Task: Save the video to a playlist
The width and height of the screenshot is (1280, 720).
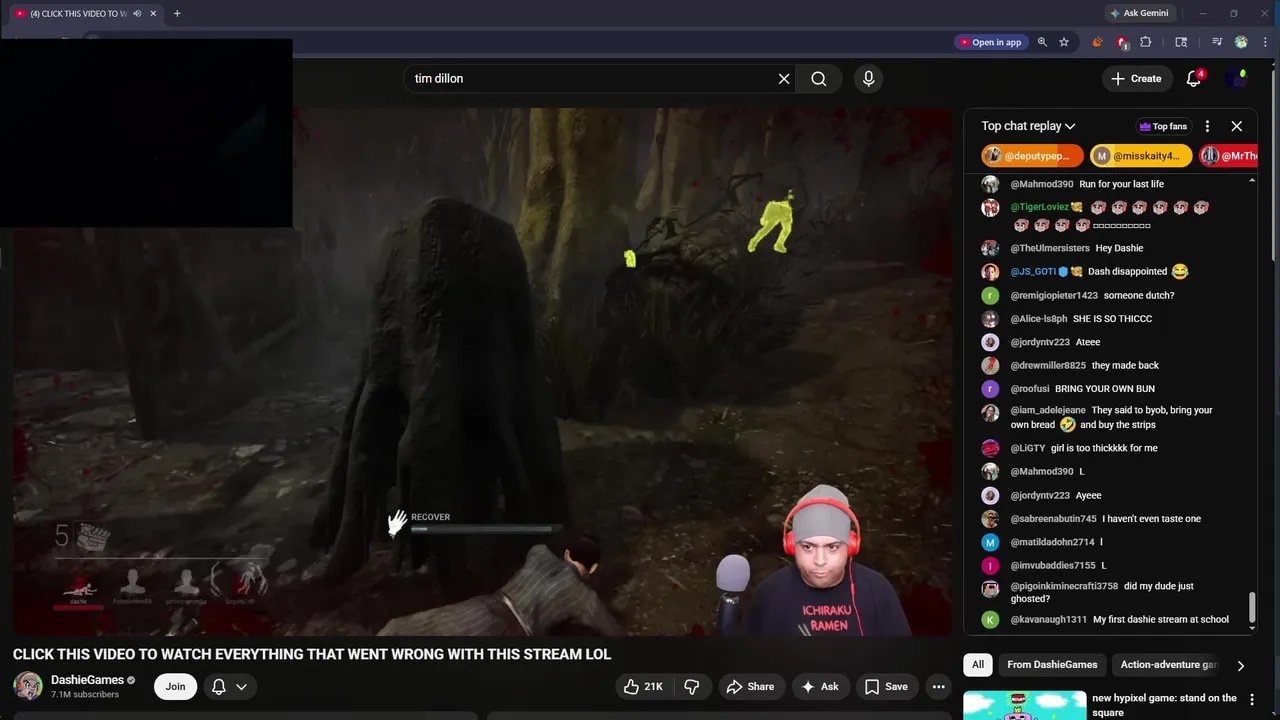Action: [886, 686]
